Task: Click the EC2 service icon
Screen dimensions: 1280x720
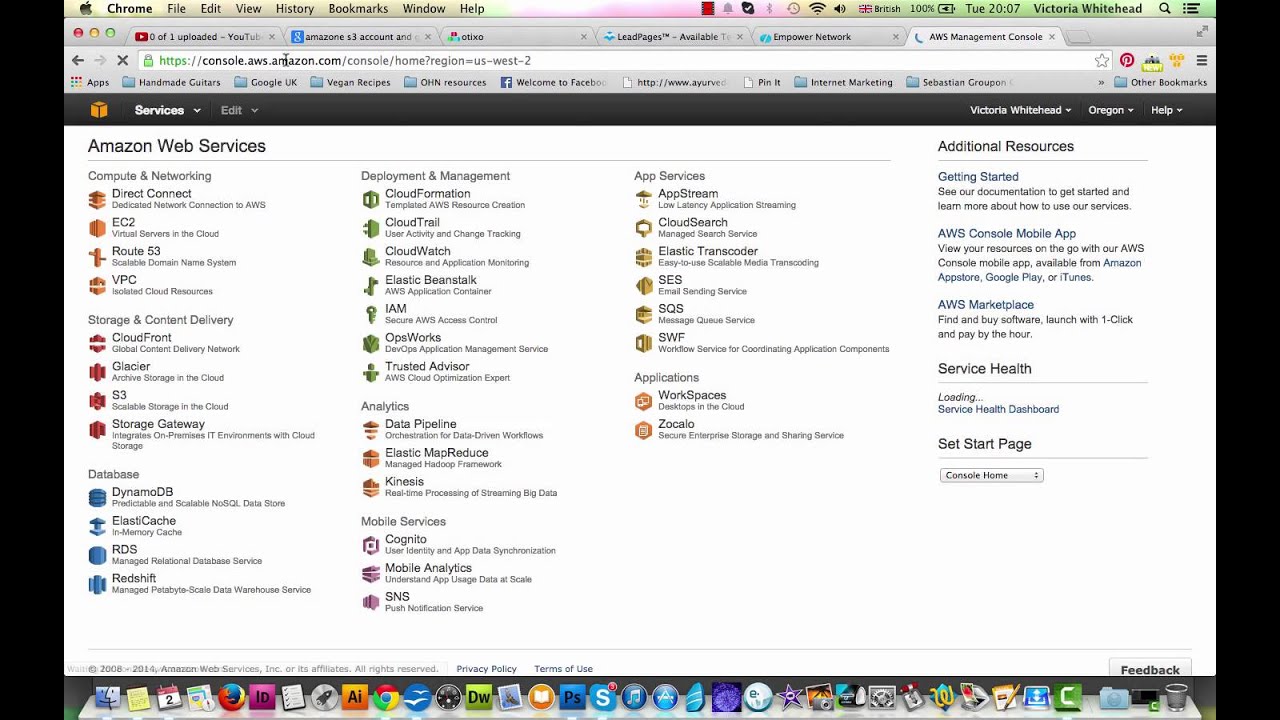Action: click(97, 228)
